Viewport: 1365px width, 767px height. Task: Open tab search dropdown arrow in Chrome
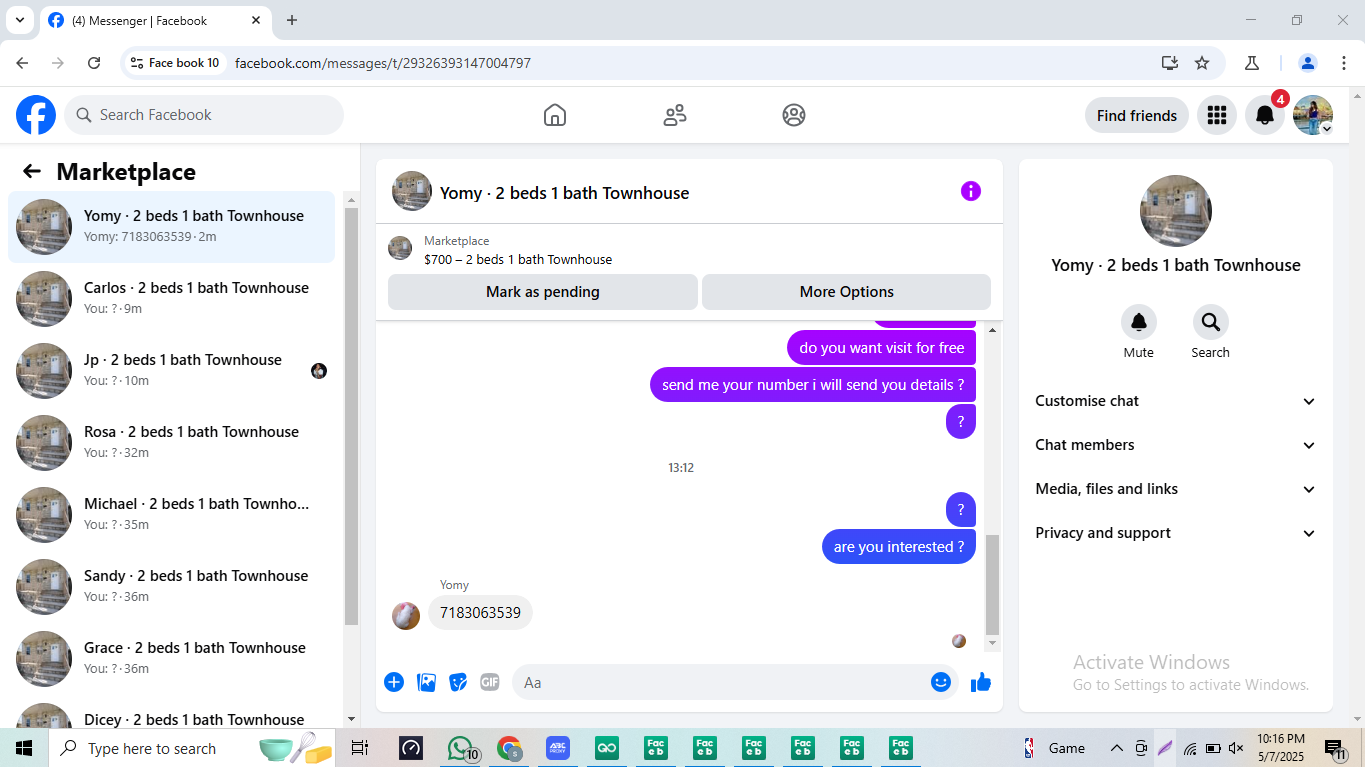(x=19, y=20)
